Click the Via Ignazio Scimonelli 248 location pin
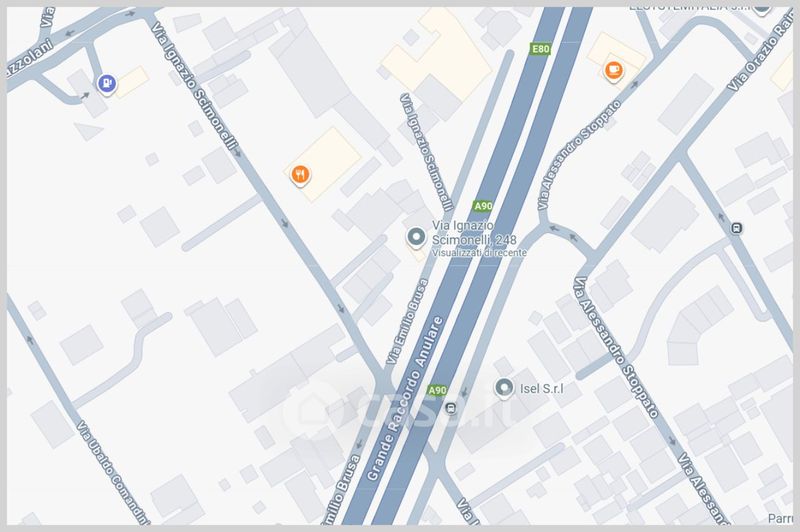The height and width of the screenshot is (532, 800). [x=416, y=238]
